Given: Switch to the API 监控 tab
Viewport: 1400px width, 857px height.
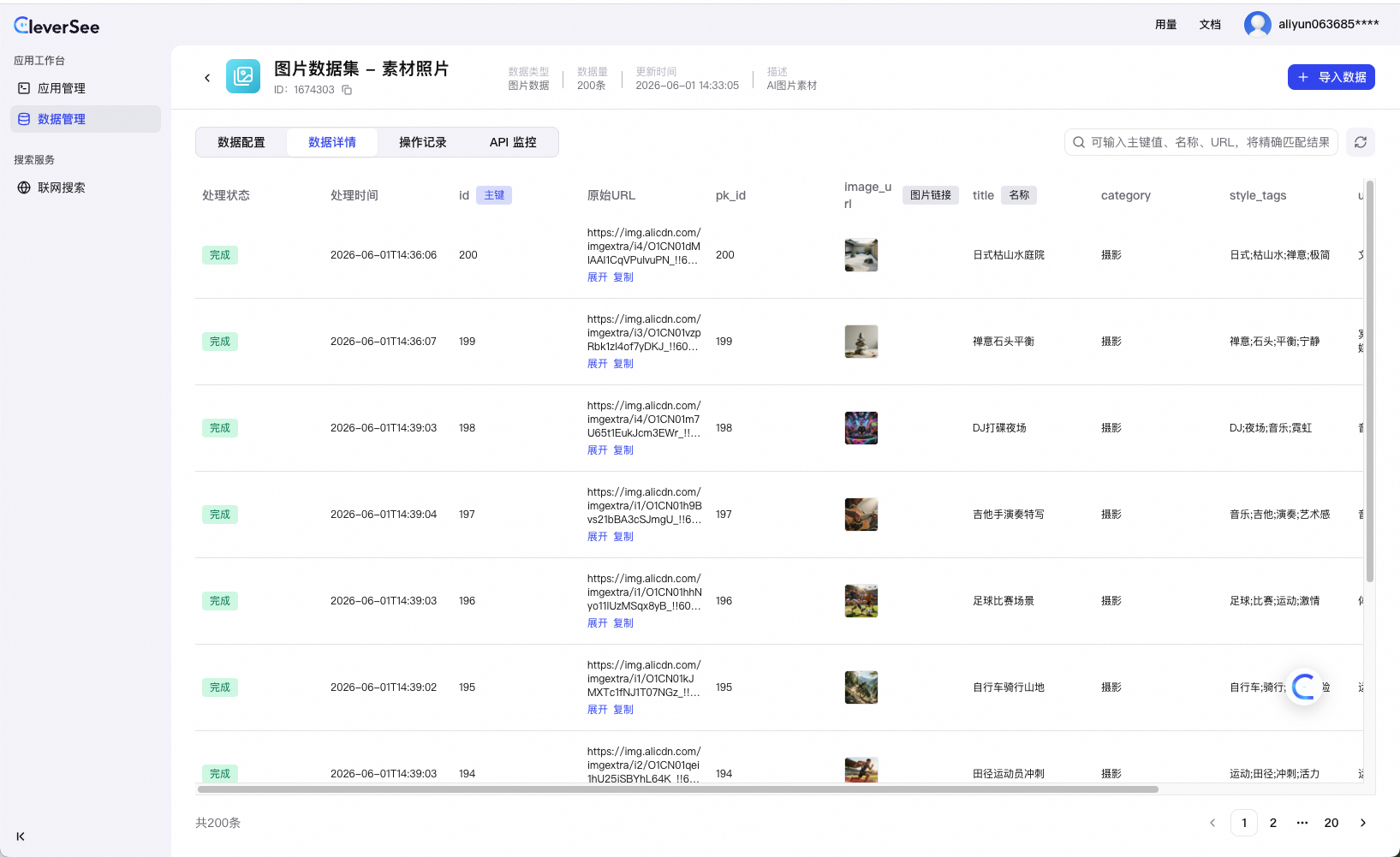Looking at the screenshot, I should [x=513, y=142].
